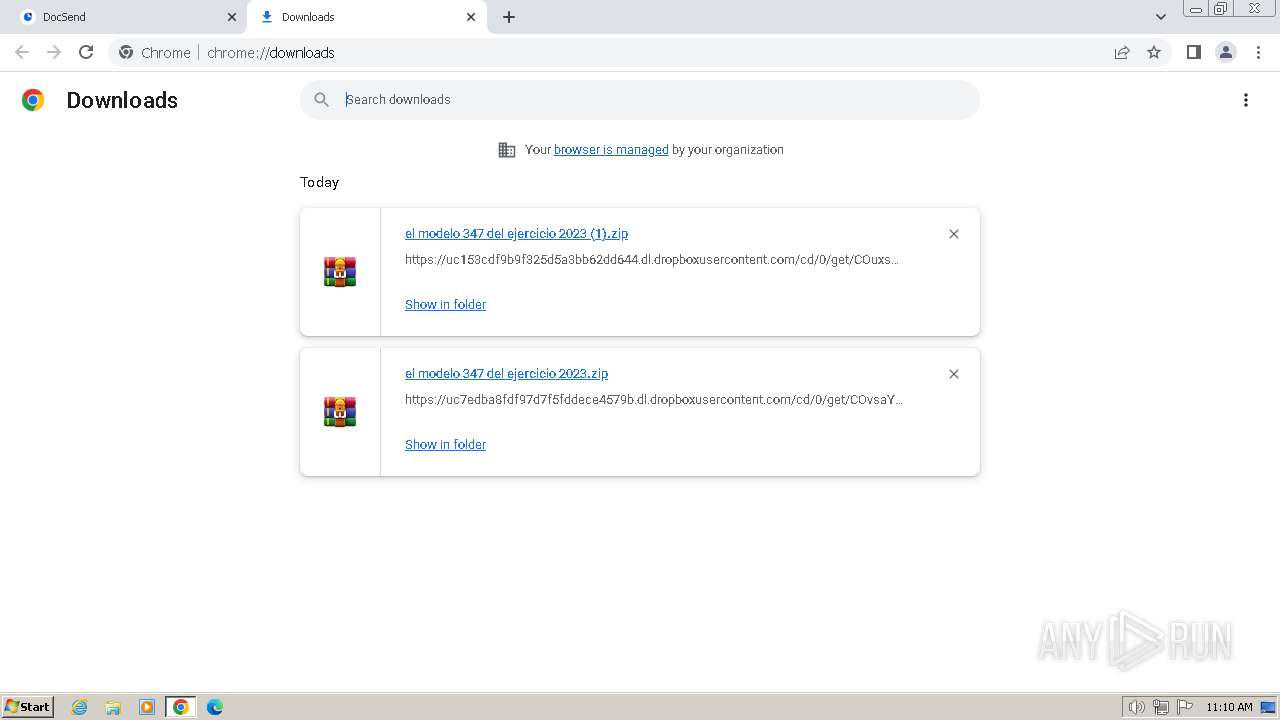1280x720 pixels.
Task: Open the Chrome three-dot menu
Action: pos(1259,52)
